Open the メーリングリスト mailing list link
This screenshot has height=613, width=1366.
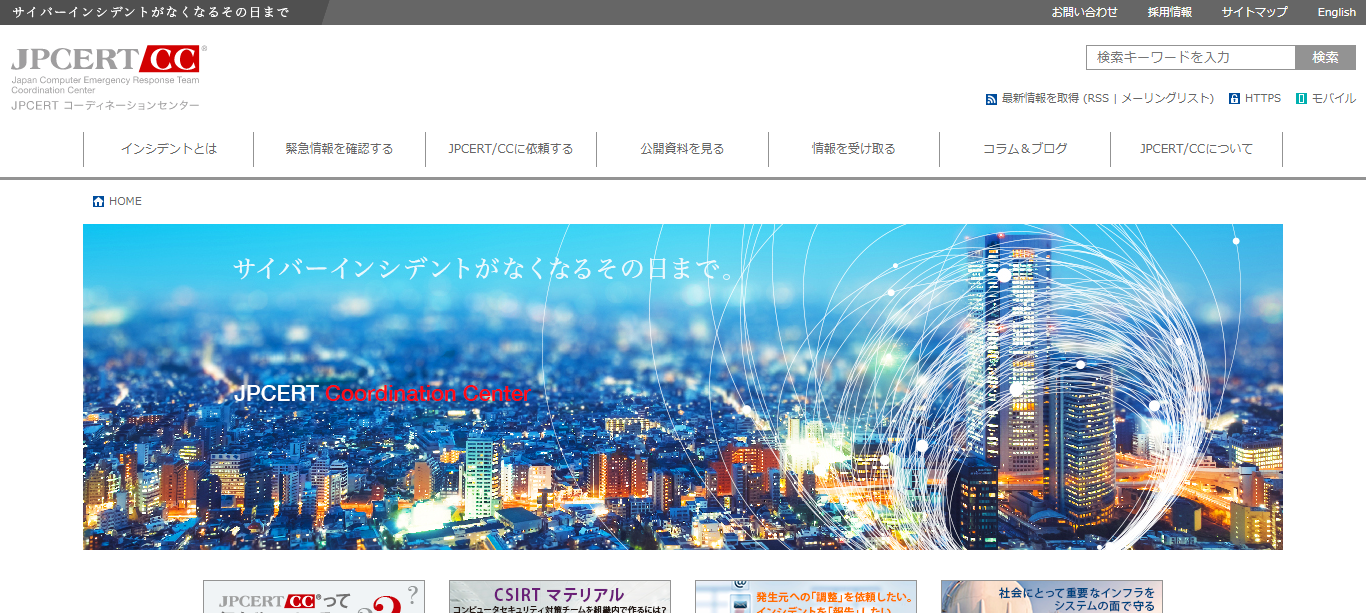[x=1164, y=99]
